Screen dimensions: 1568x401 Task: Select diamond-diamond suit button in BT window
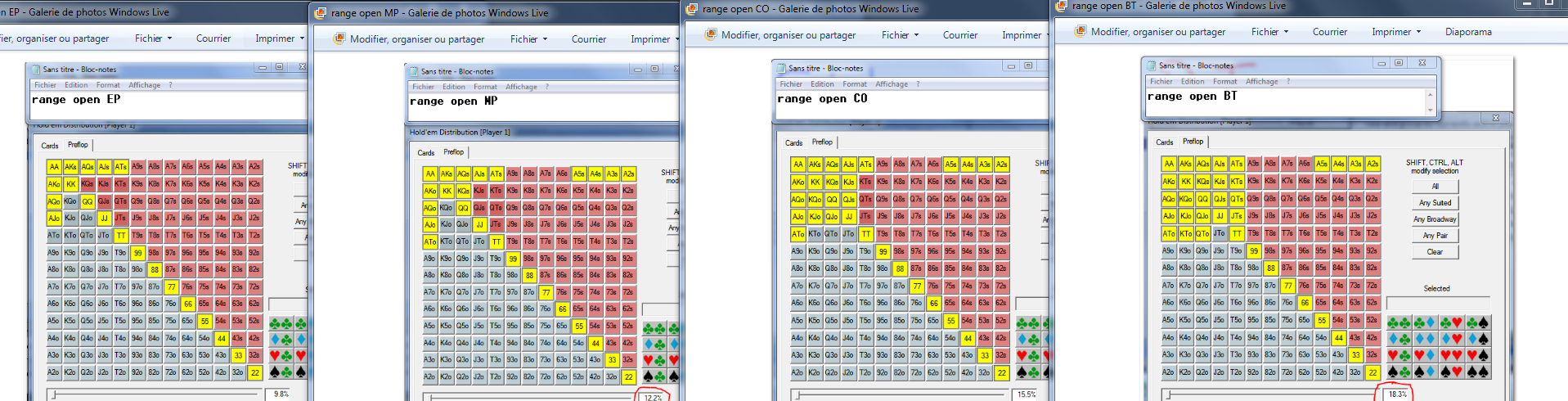pyautogui.click(x=1426, y=339)
